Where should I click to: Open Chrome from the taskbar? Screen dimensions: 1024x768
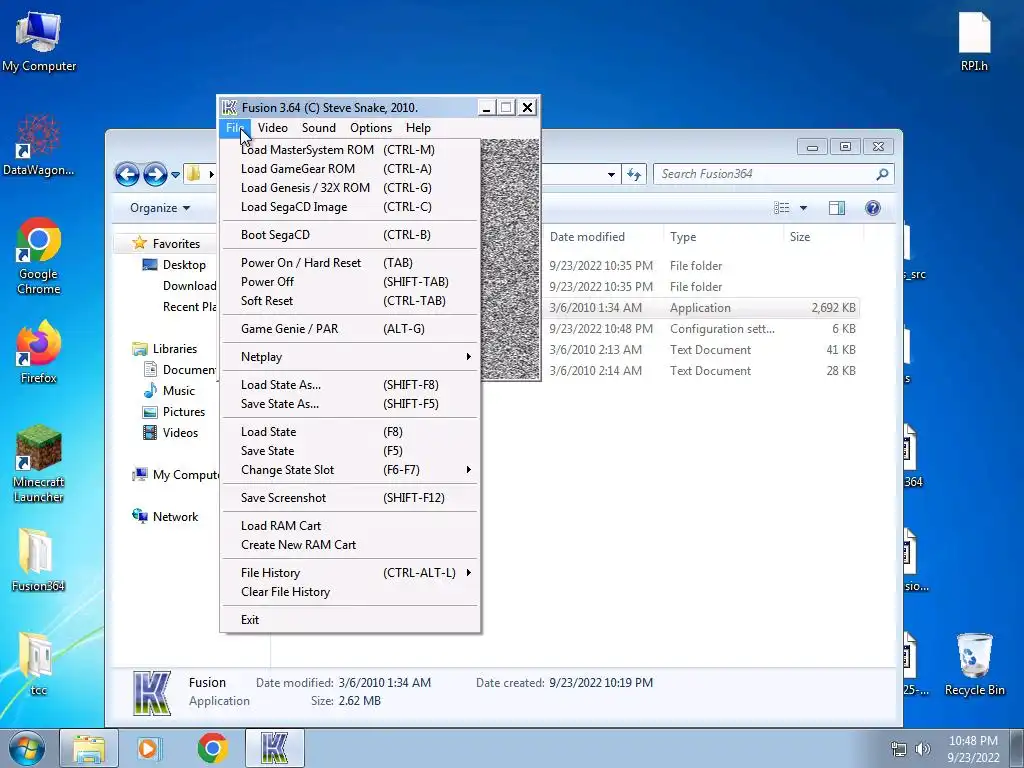[213, 748]
